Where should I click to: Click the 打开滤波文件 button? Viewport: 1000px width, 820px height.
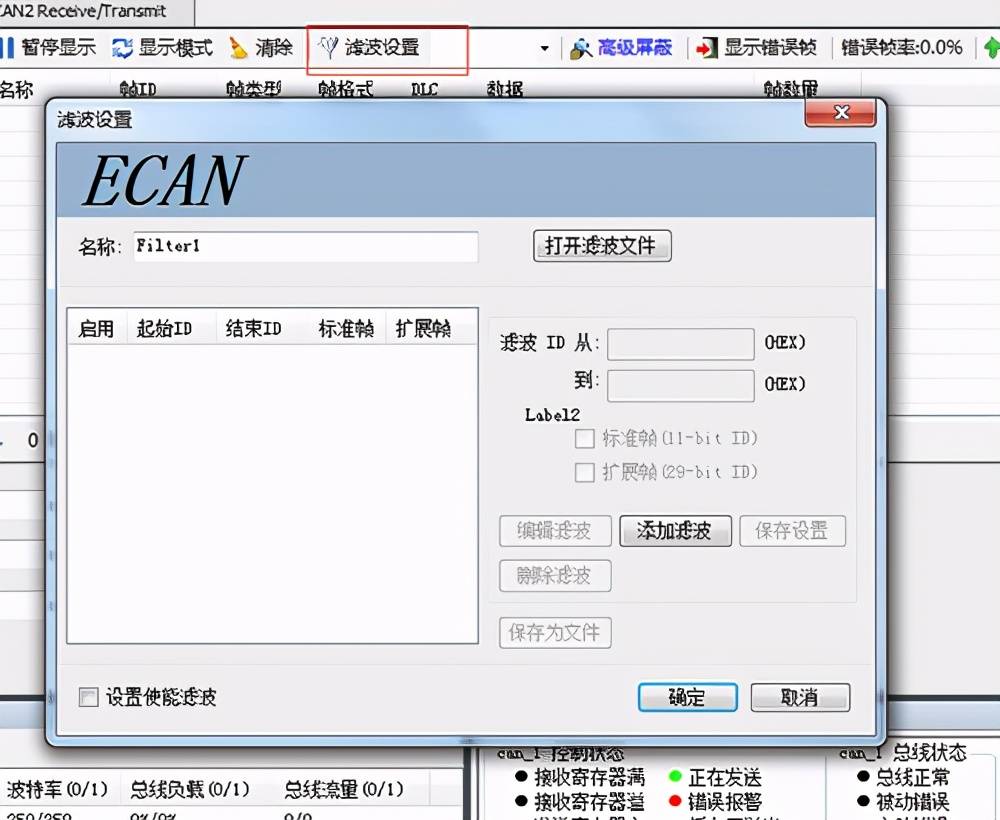click(601, 246)
